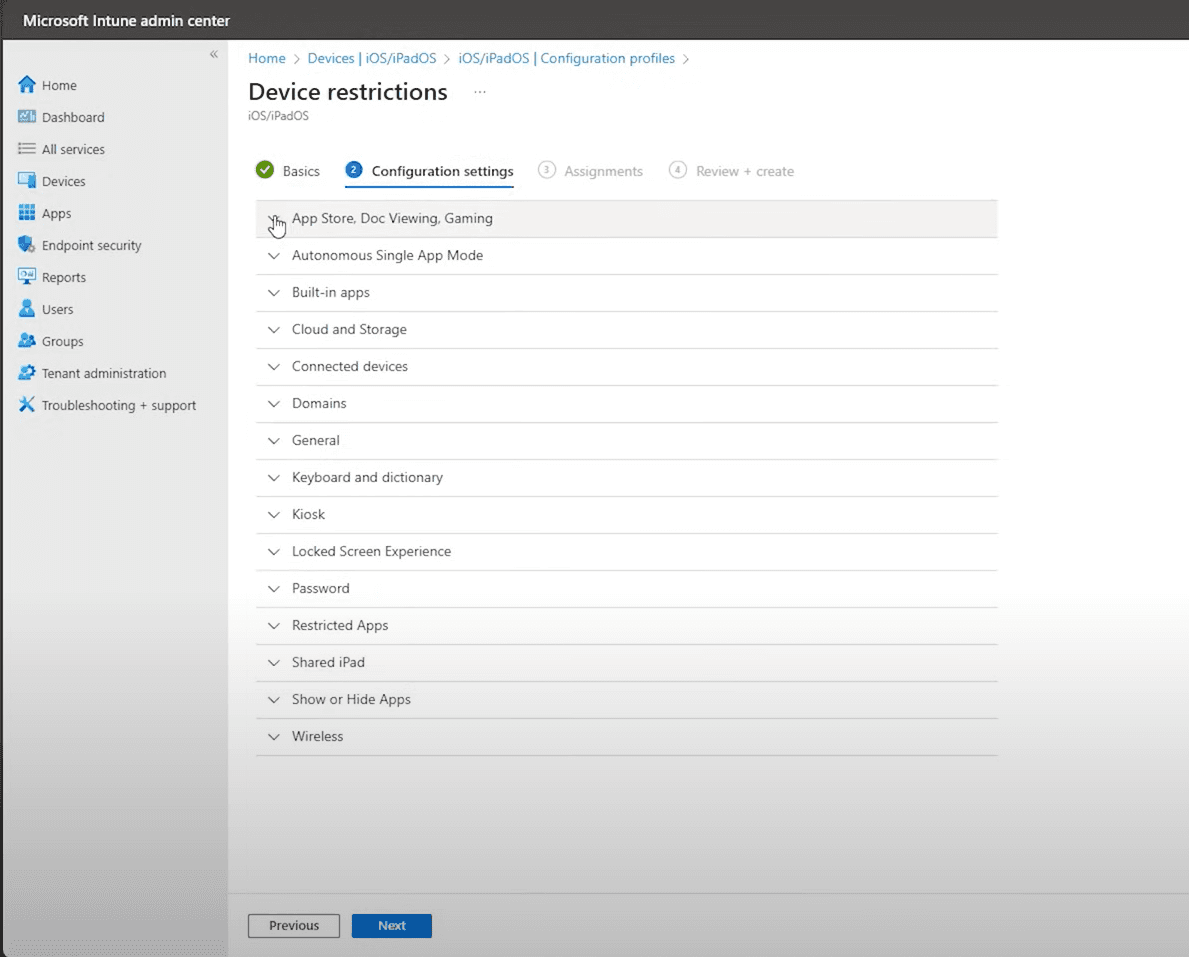The width and height of the screenshot is (1189, 957).
Task: Expand the Password configuration group
Action: tap(320, 588)
